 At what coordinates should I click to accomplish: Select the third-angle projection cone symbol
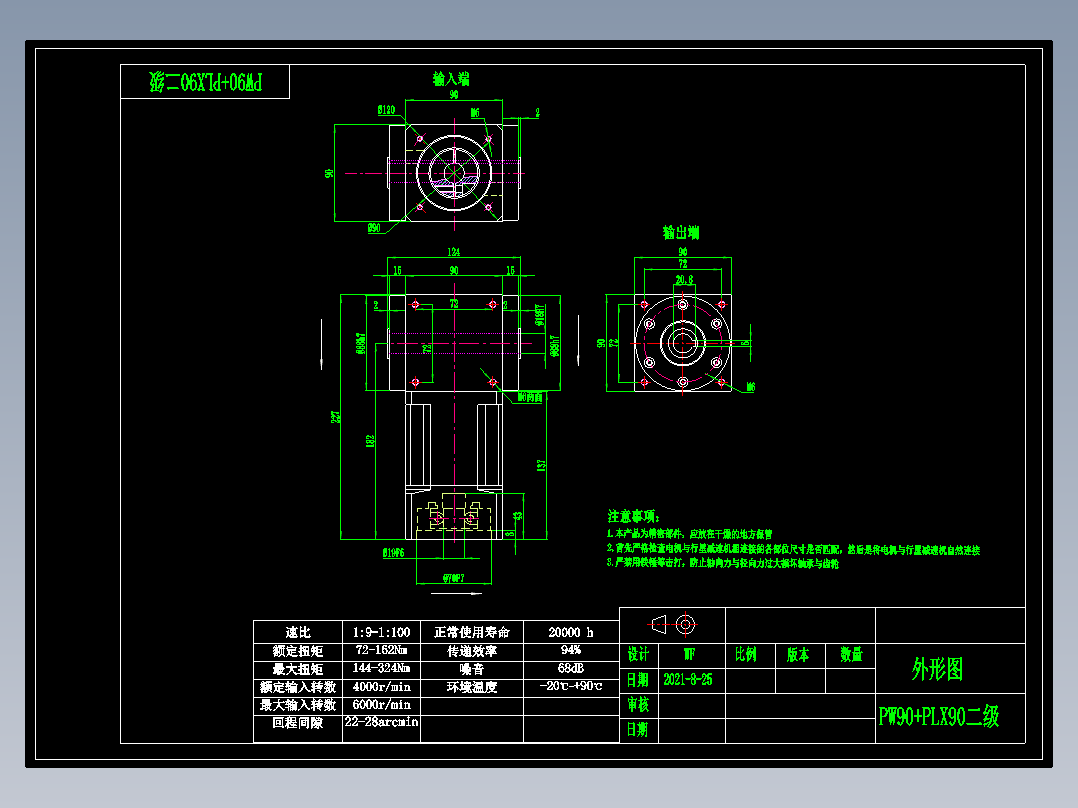(x=657, y=623)
